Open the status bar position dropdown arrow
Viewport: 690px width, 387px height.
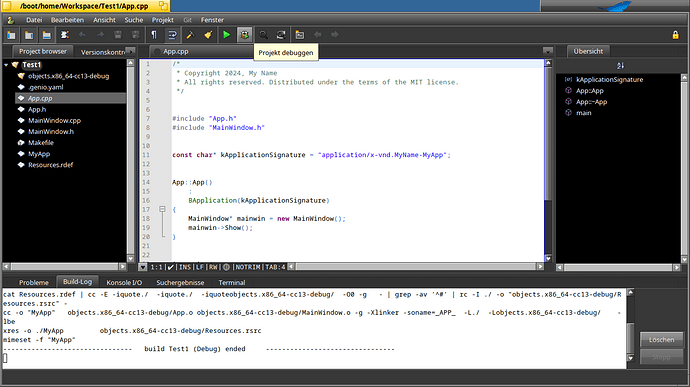(x=143, y=267)
